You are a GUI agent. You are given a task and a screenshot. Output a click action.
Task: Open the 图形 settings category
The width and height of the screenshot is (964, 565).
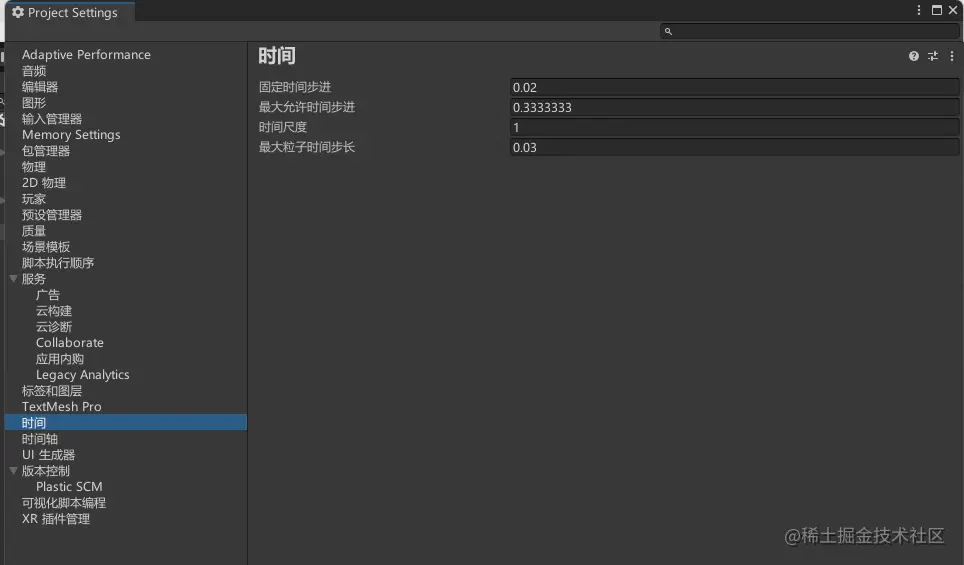(x=34, y=103)
